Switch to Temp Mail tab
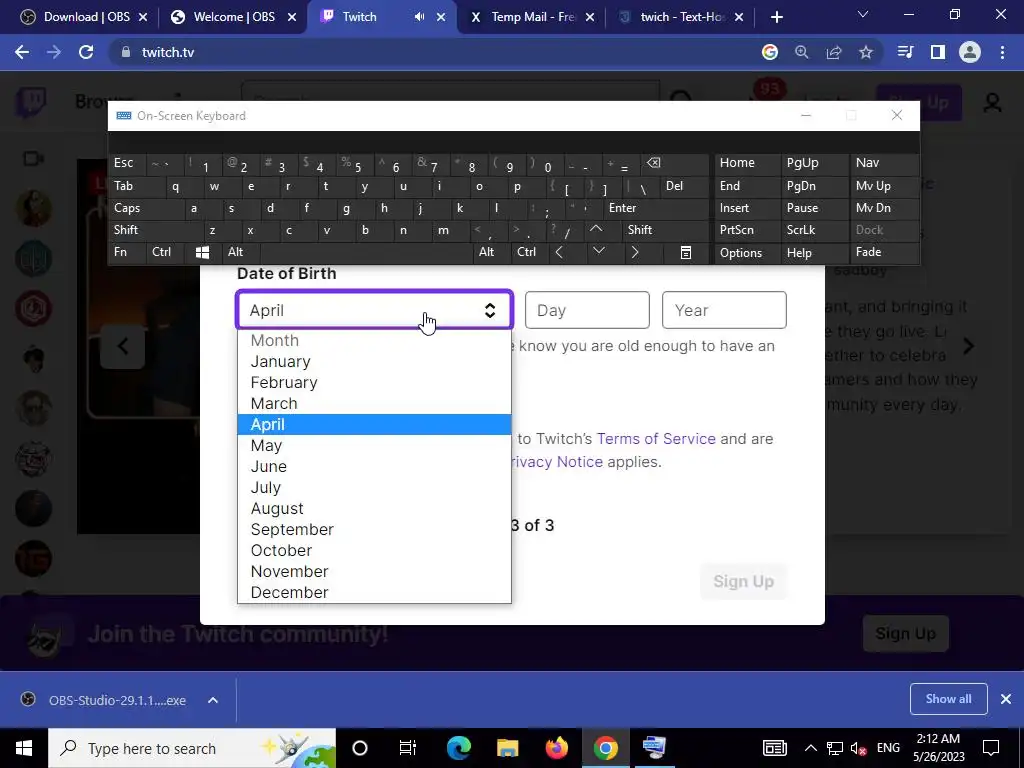1024x768 pixels. pos(532,17)
